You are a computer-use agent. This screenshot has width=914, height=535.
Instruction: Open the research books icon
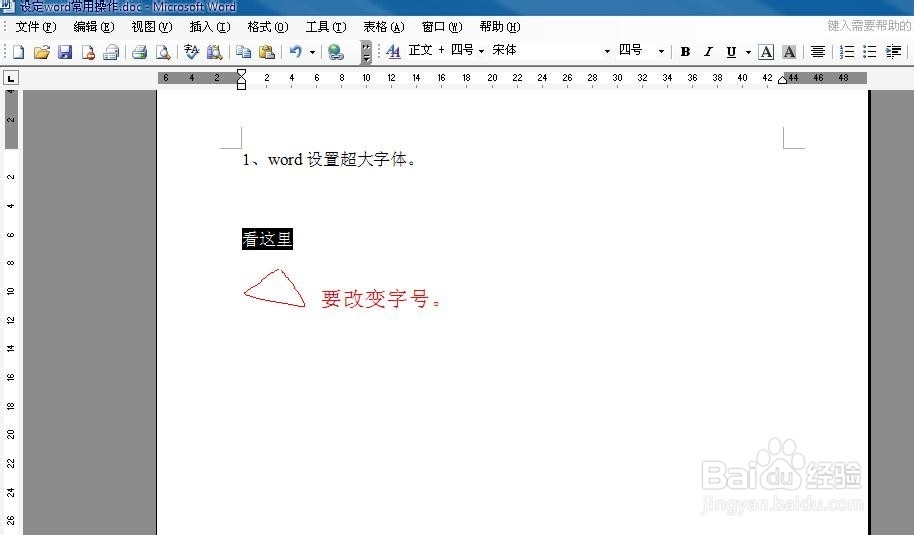point(215,52)
